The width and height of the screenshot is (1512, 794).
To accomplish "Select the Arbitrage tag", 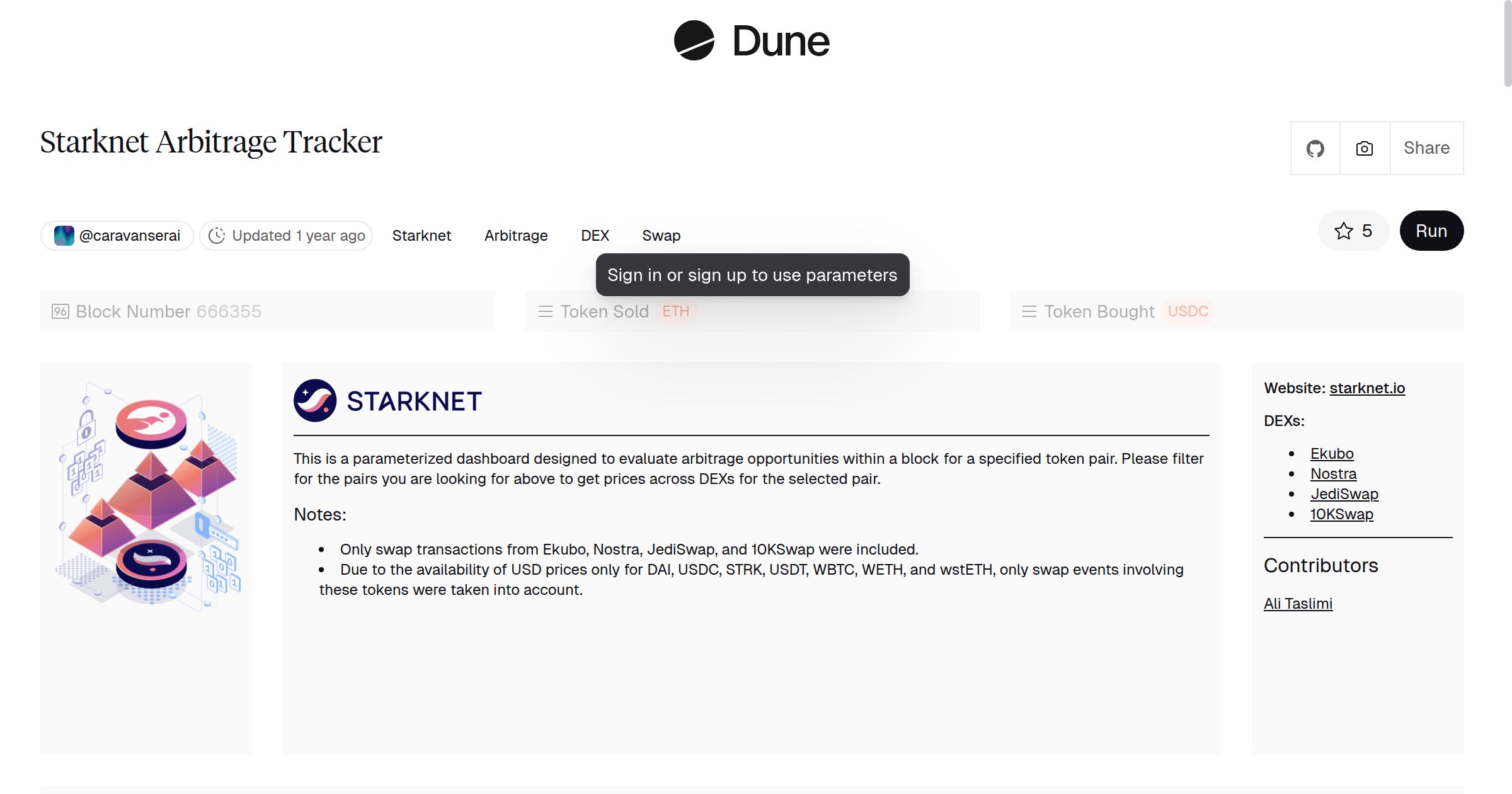I will click(x=515, y=235).
